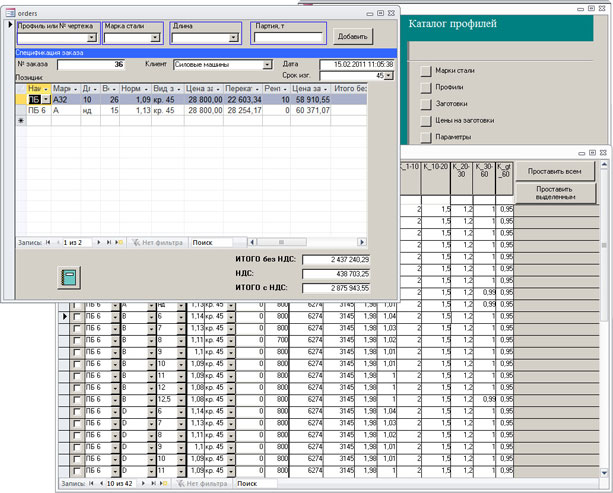Go to previous record in bottom table navigator
This screenshot has width=613, height=493.
click(x=102, y=484)
